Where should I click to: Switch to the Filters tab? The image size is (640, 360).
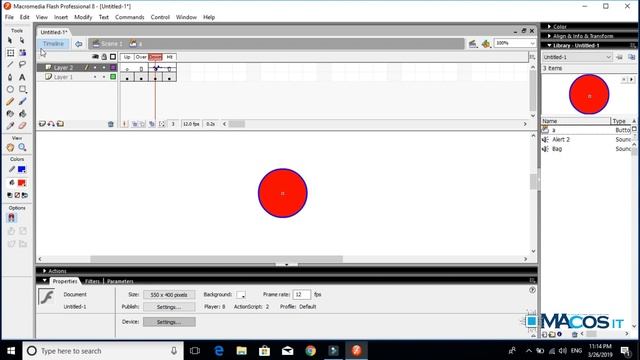click(x=92, y=281)
